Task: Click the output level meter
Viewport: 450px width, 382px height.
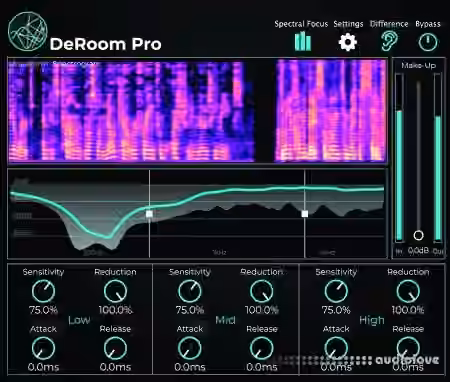Action: pos(438,158)
